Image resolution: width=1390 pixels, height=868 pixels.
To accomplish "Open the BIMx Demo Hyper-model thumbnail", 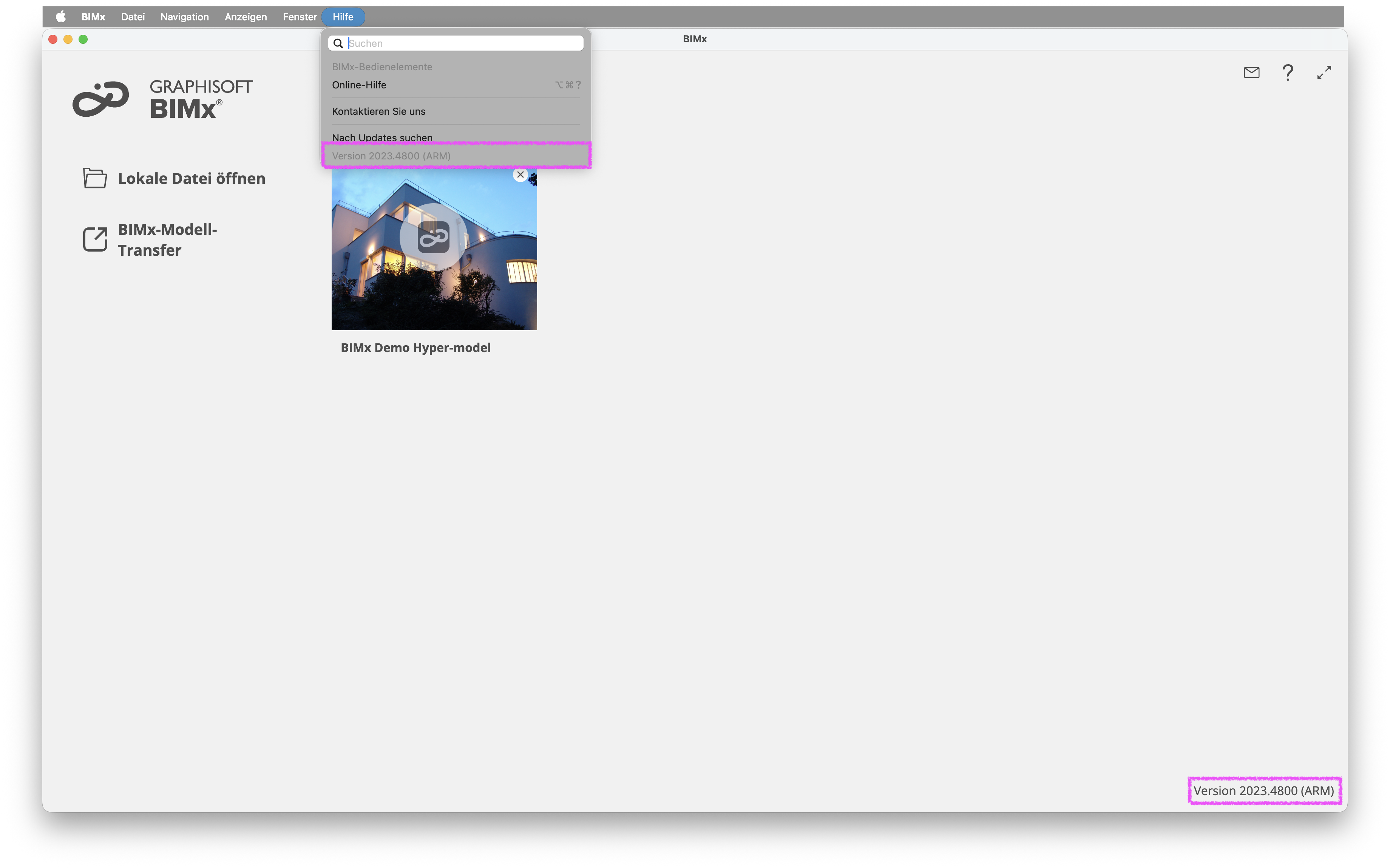I will pos(434,249).
